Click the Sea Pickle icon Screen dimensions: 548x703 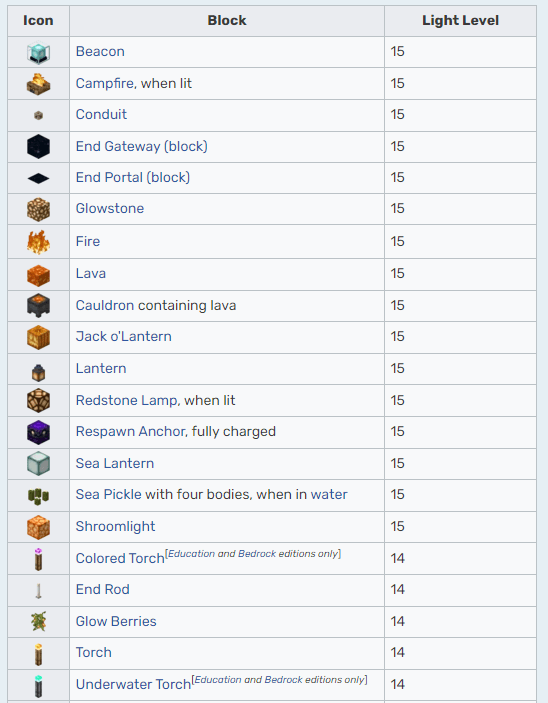[x=38, y=496]
